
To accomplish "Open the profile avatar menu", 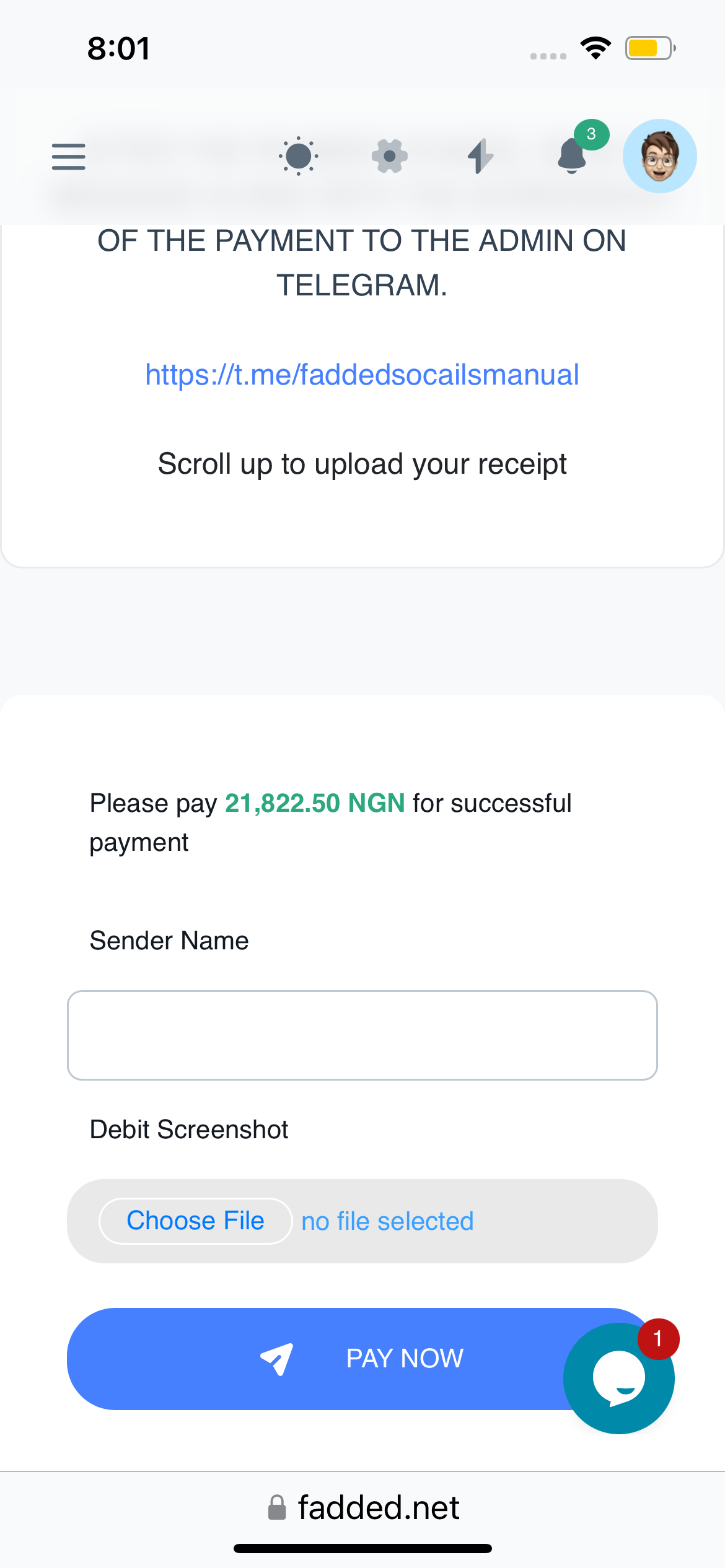I will 659,156.
